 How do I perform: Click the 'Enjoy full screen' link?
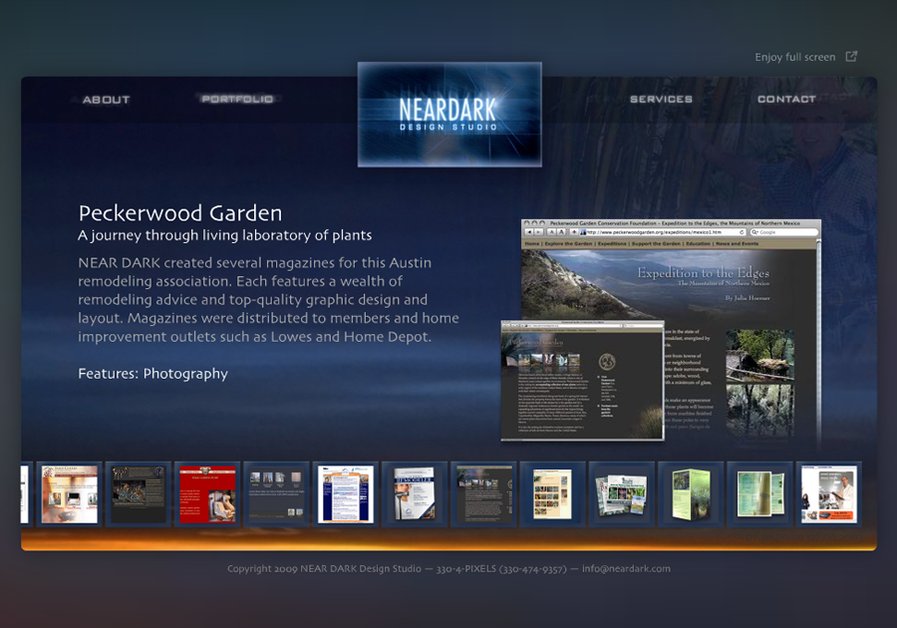(795, 57)
